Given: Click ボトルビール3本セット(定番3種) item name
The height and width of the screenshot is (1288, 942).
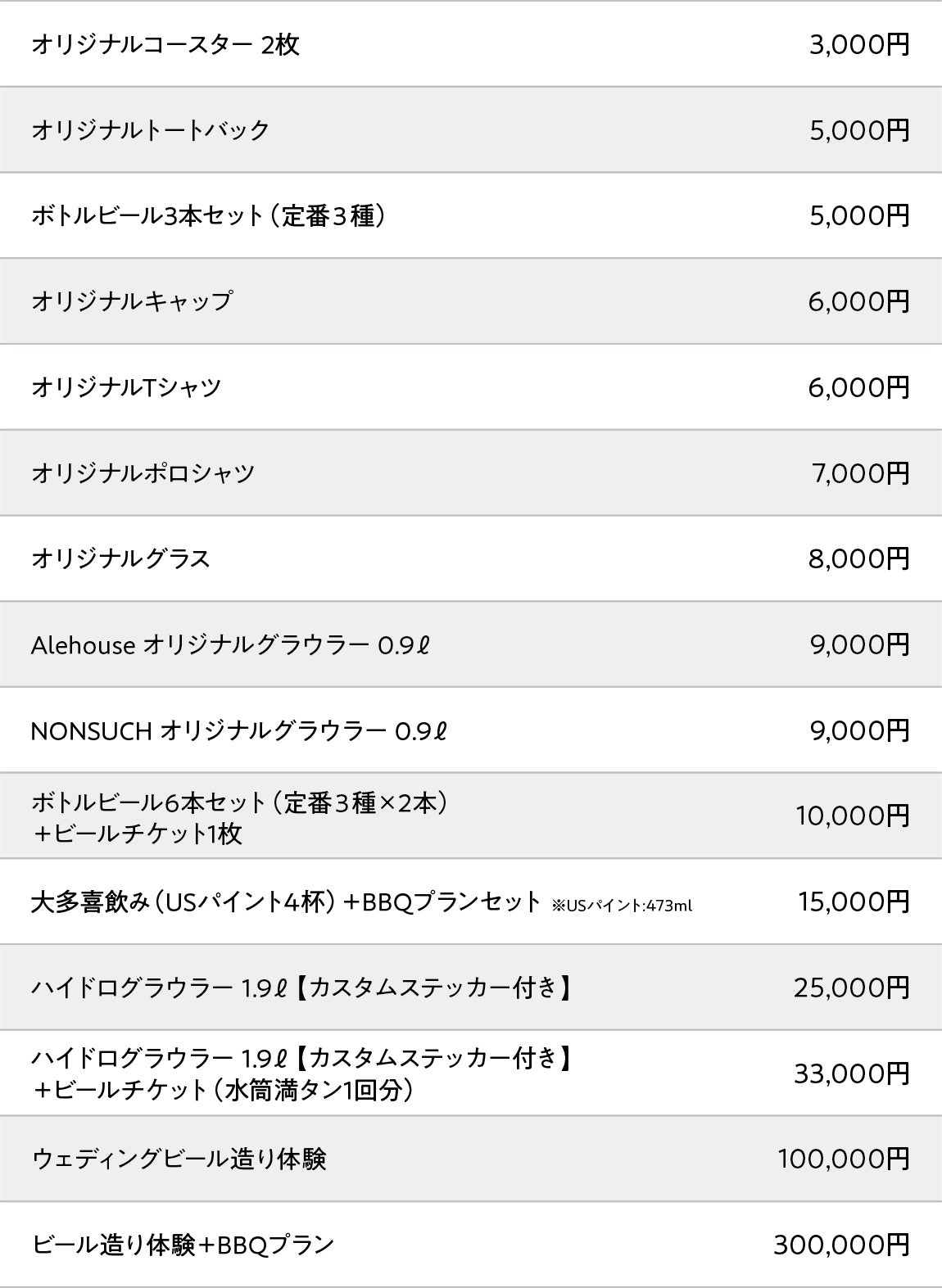Looking at the screenshot, I should coord(208,216).
